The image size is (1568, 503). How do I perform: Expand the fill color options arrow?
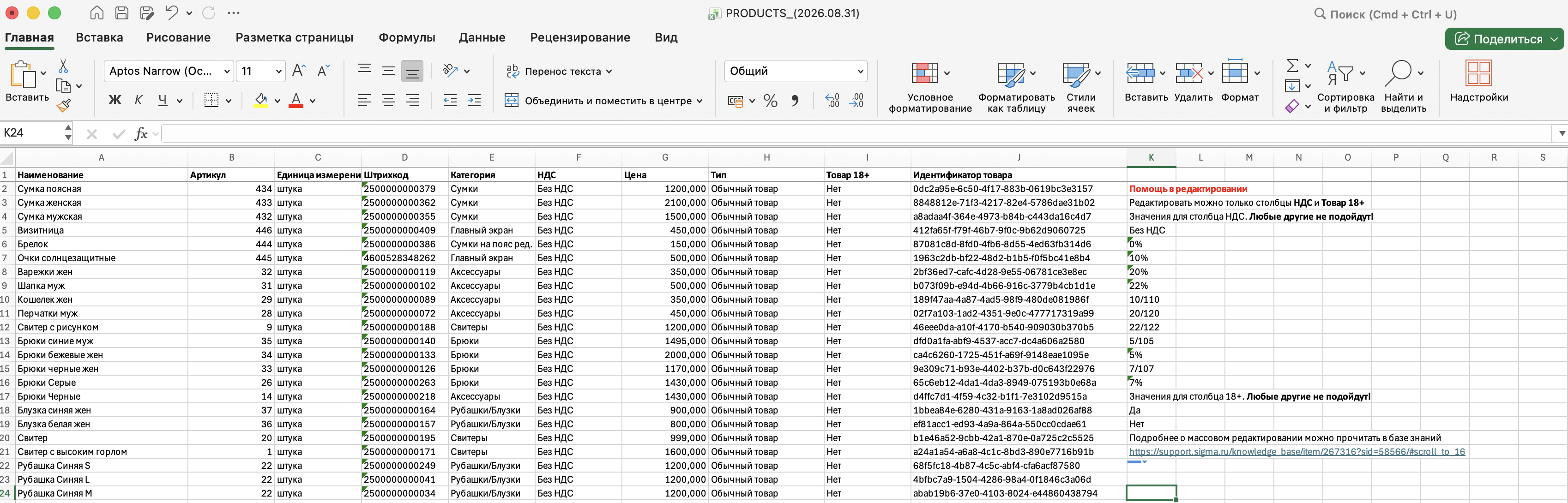(277, 101)
